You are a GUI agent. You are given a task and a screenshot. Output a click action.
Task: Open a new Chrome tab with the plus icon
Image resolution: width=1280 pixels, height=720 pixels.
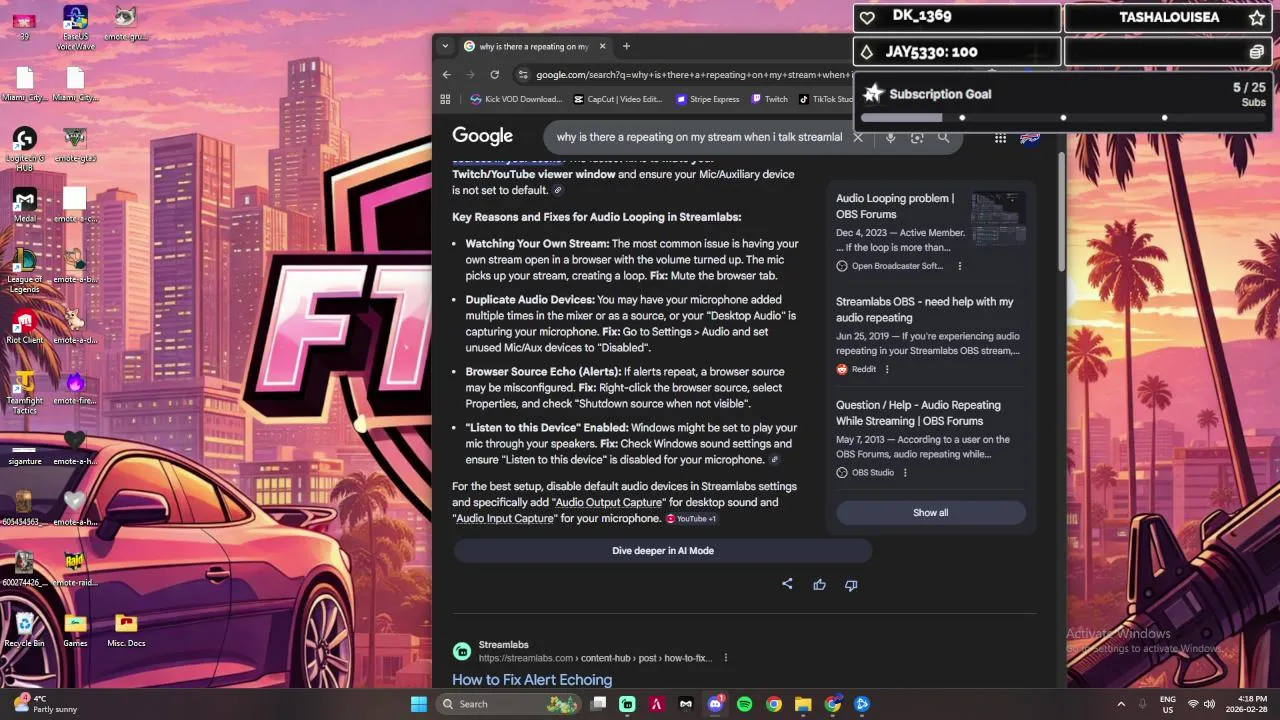(626, 46)
